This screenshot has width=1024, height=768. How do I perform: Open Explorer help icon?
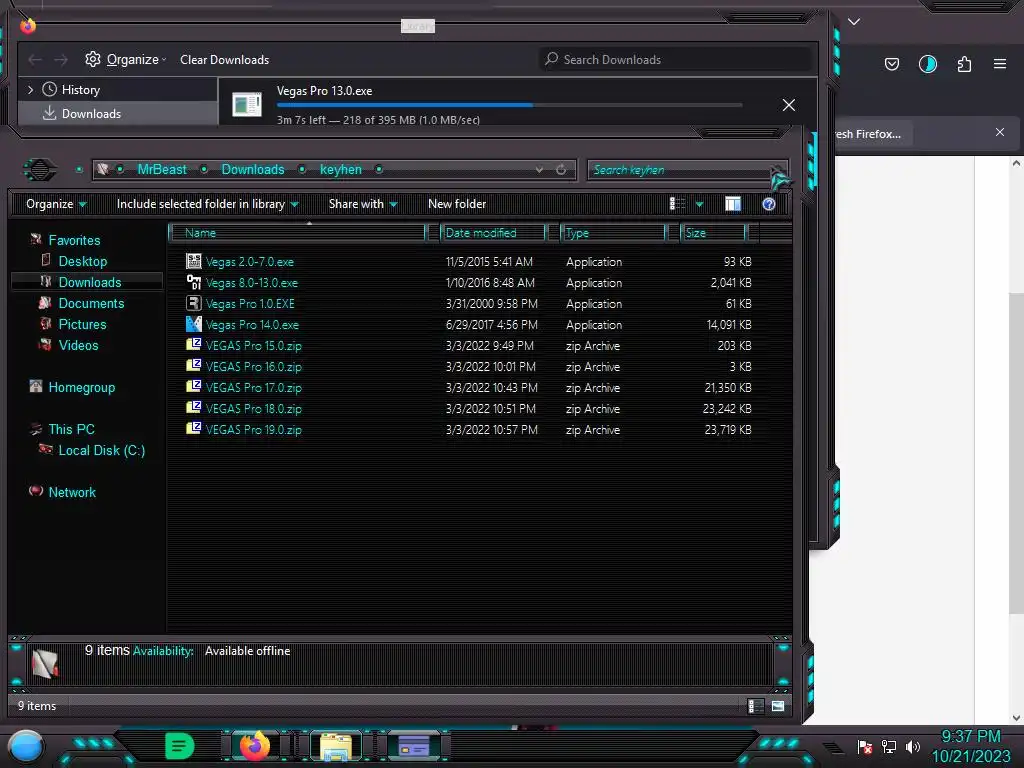(x=769, y=204)
